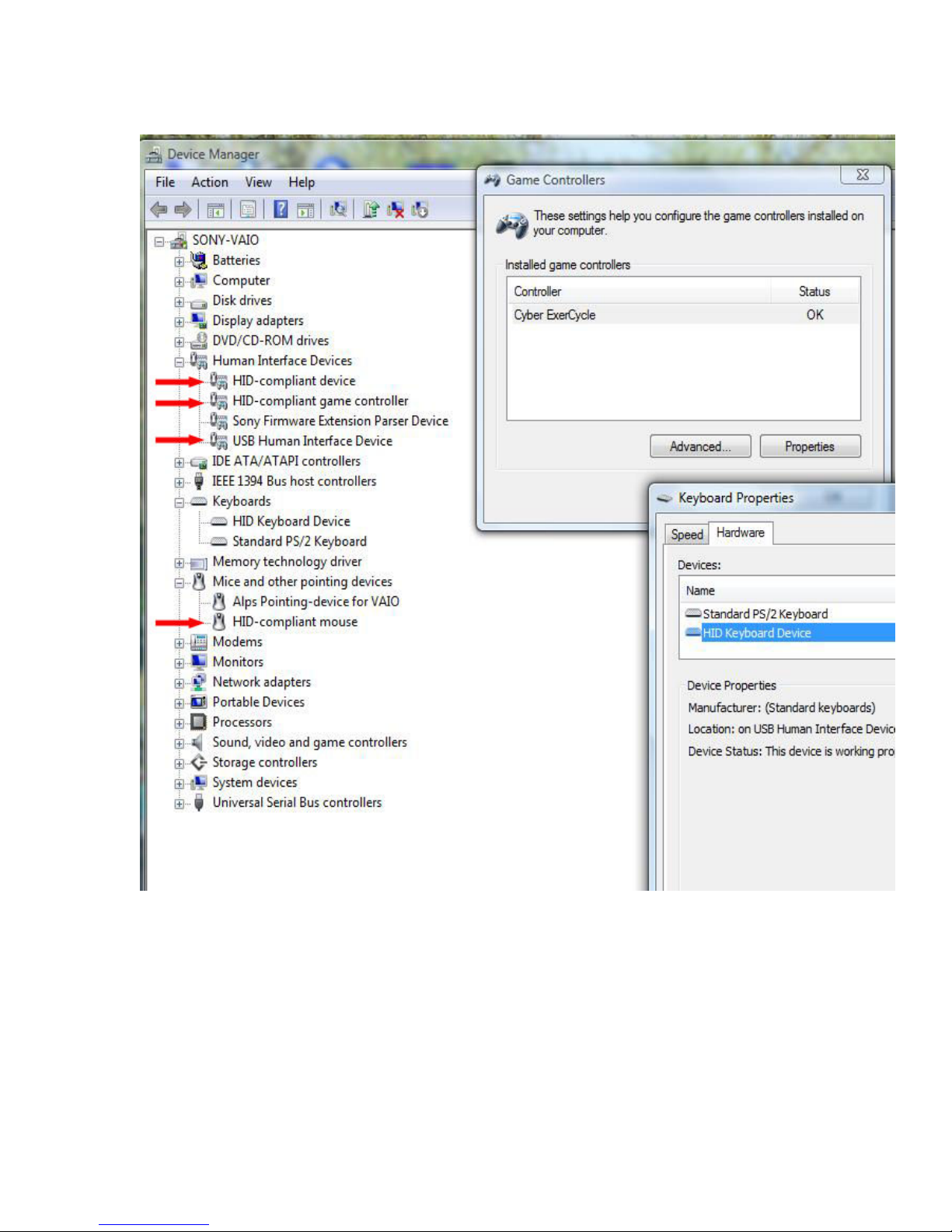Expand the Batteries tree node
The image size is (952, 1232).
click(x=180, y=261)
